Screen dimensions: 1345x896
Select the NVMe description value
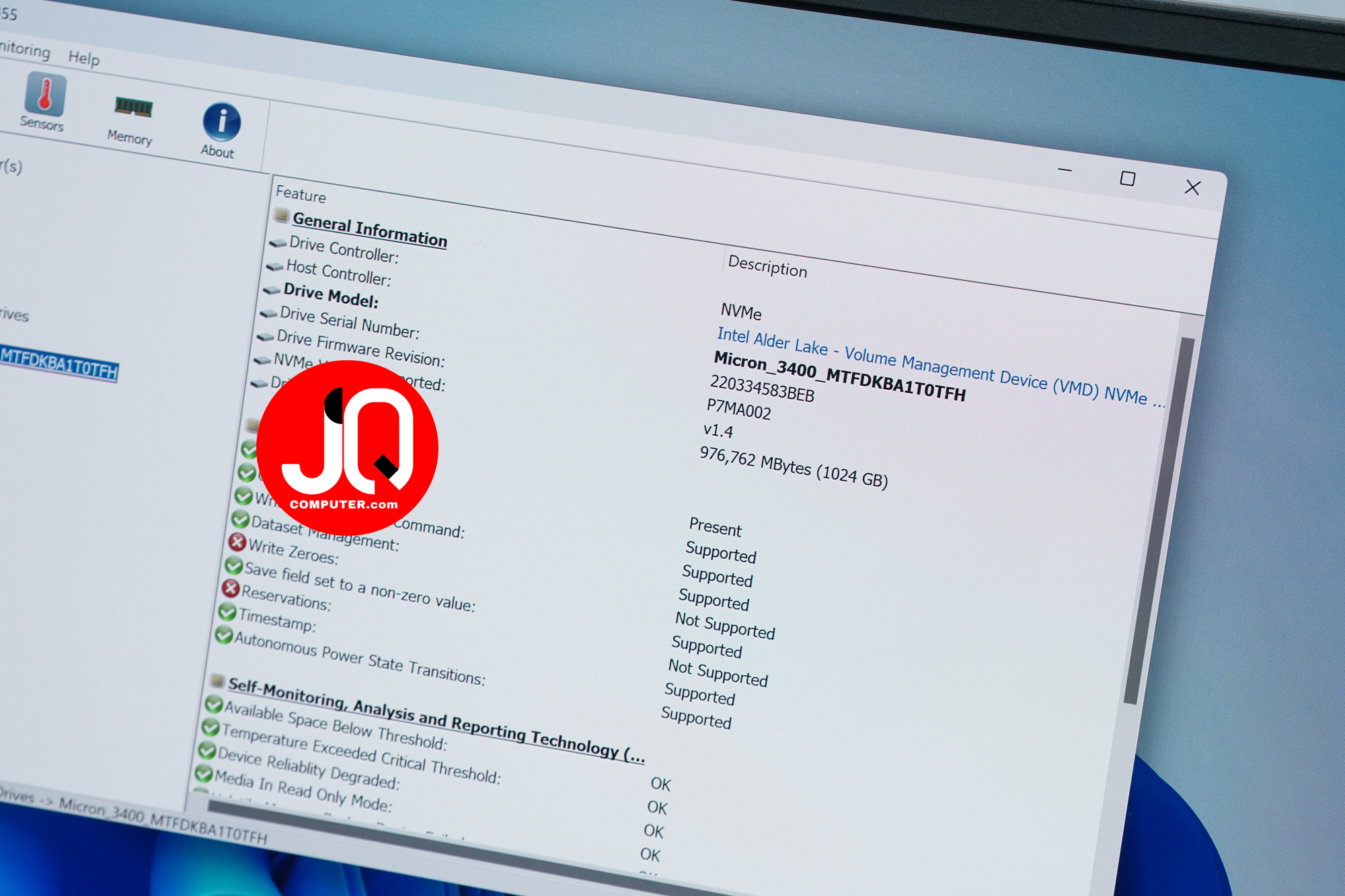point(741,312)
